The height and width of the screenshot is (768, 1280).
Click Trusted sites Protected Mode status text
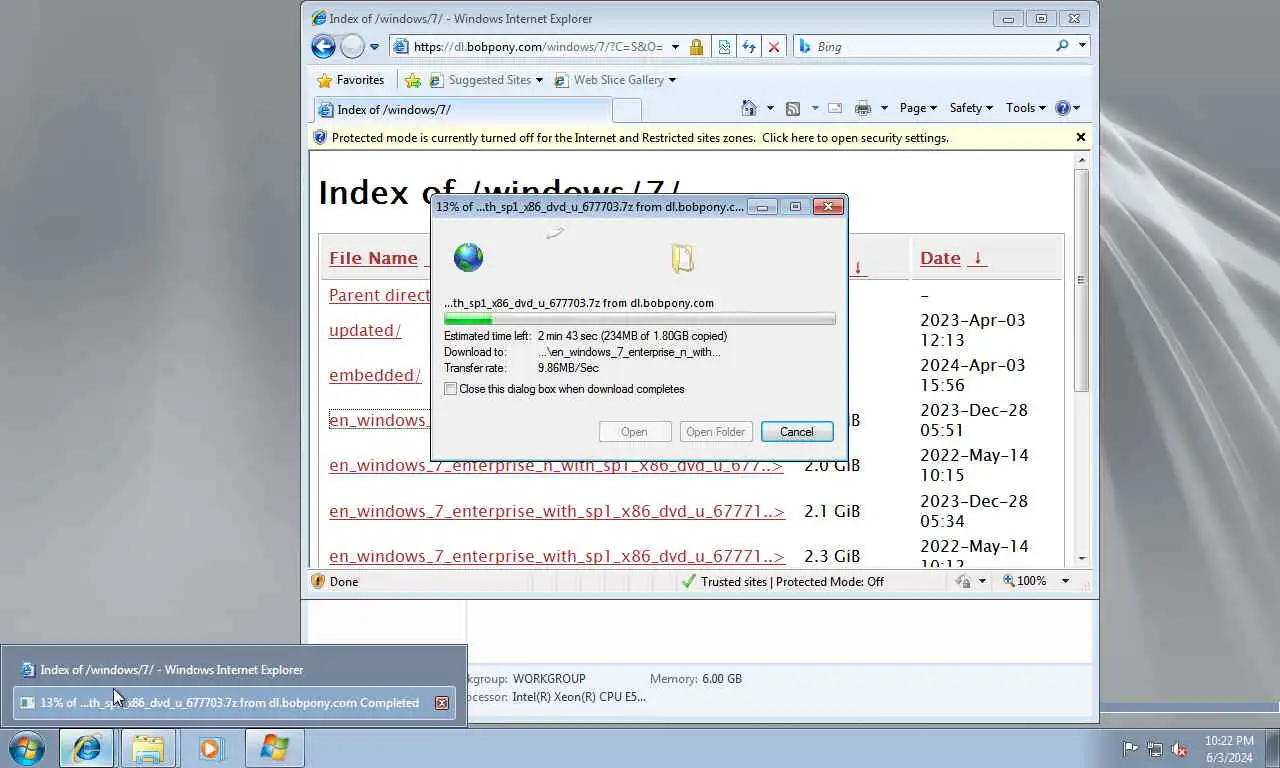[792, 581]
